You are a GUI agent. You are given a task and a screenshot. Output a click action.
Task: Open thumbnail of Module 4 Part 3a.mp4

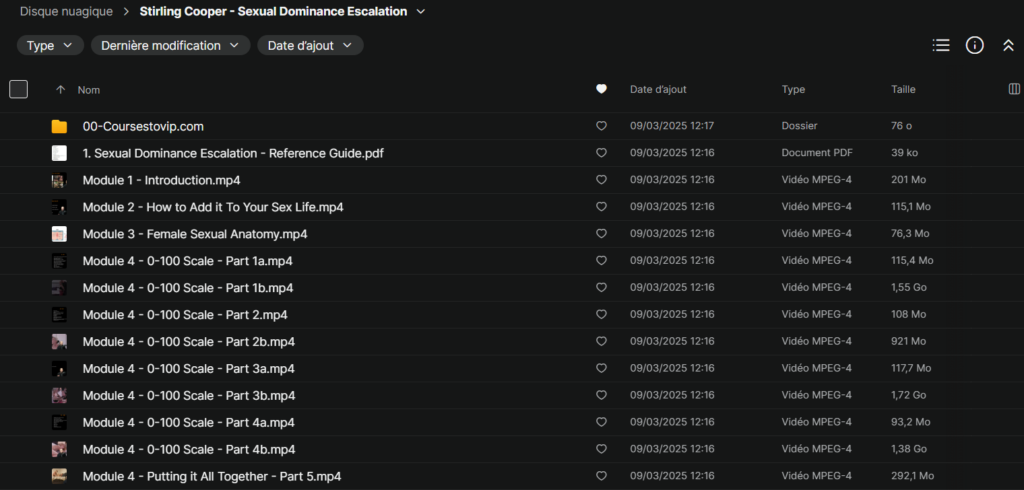click(x=59, y=368)
